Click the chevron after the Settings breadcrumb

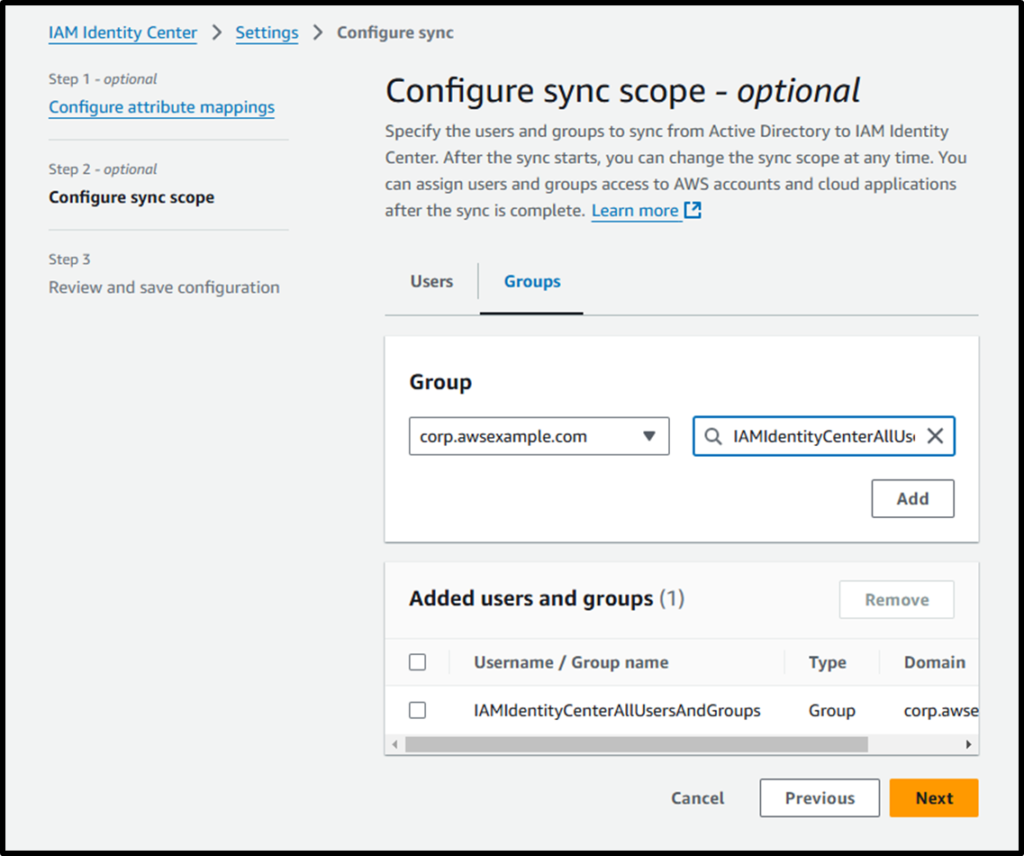click(316, 32)
